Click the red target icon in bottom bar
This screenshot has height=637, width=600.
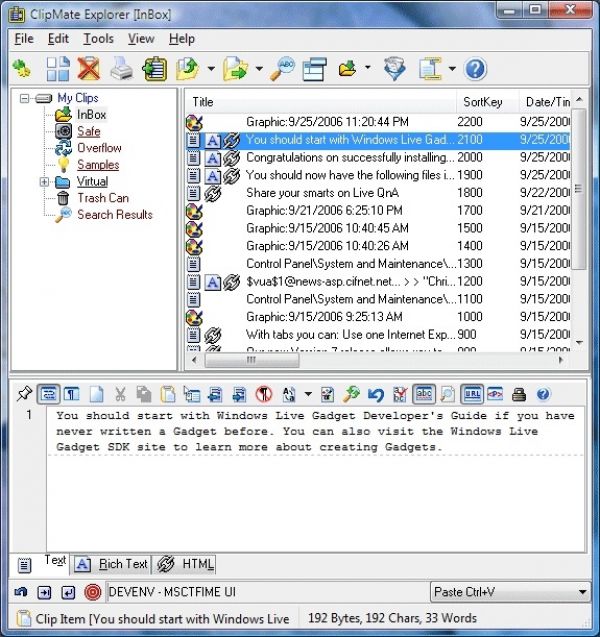click(92, 592)
